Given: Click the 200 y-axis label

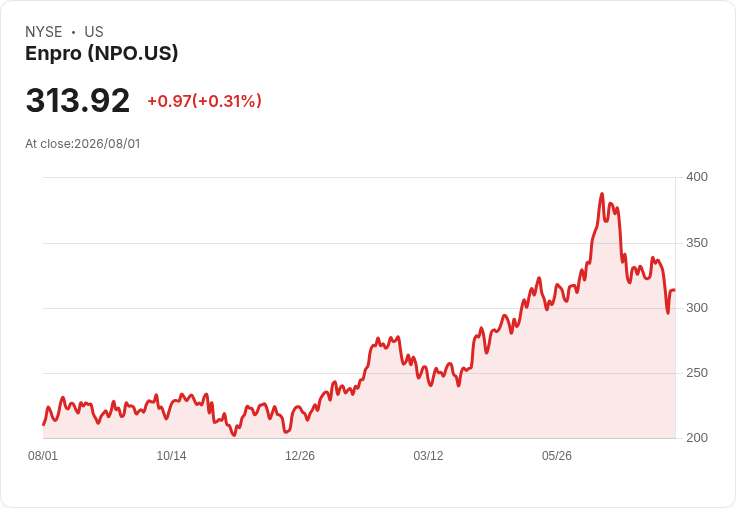Looking at the screenshot, I should click(697, 438).
